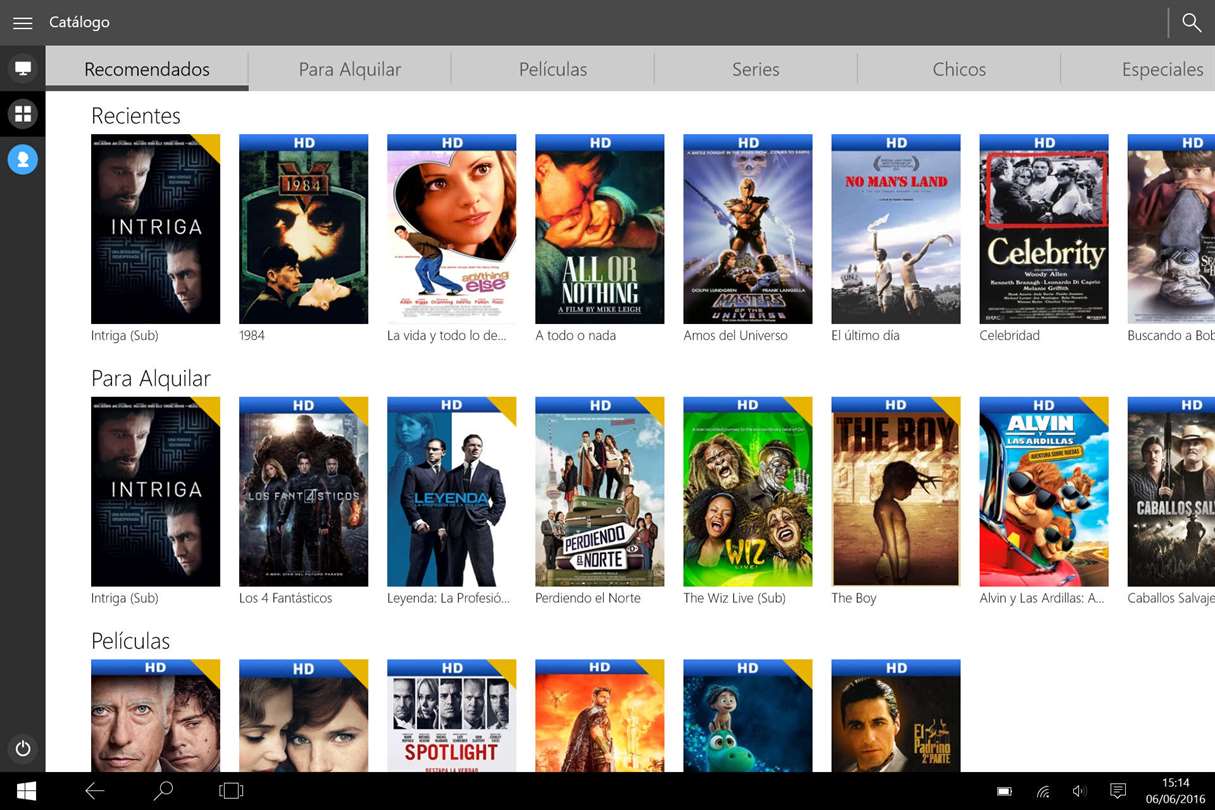The image size is (1215, 810).
Task: Open the Action Center notification icon
Action: (x=1118, y=792)
